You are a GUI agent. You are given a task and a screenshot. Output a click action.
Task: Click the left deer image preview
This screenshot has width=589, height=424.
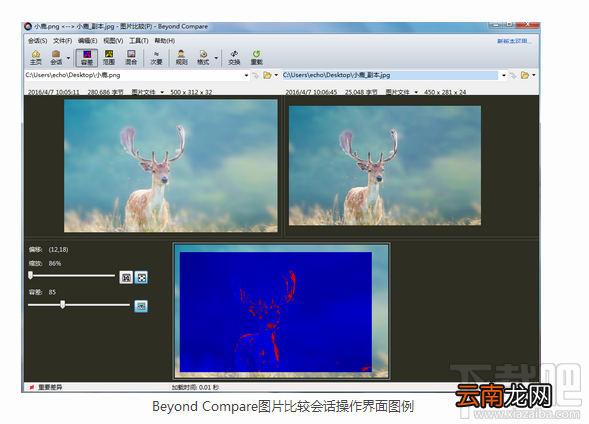tap(171, 166)
